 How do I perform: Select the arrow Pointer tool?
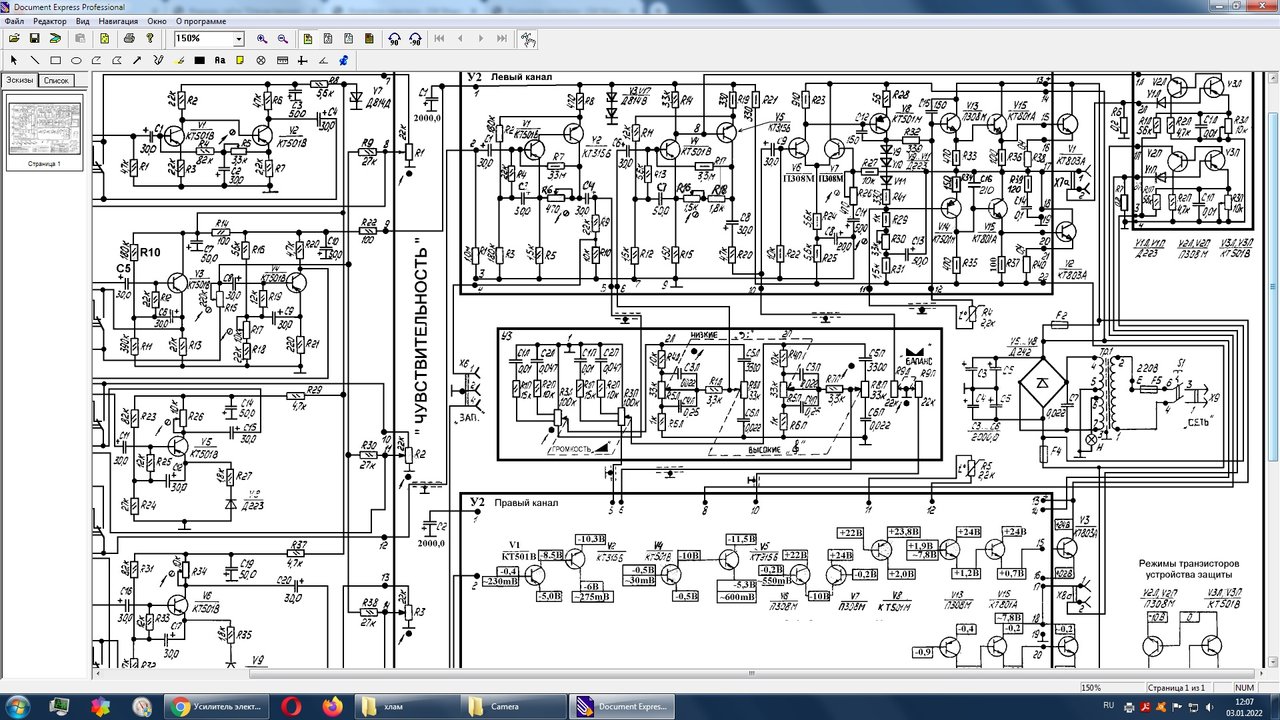(14, 60)
